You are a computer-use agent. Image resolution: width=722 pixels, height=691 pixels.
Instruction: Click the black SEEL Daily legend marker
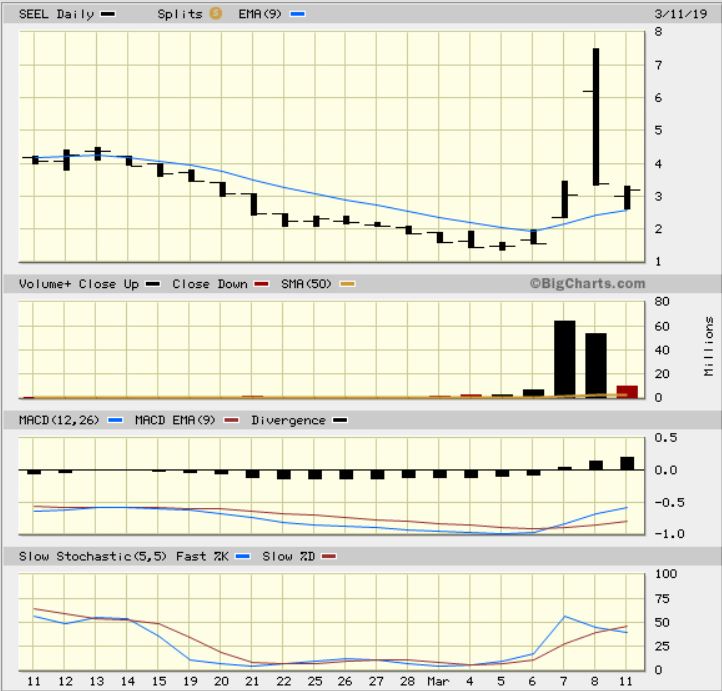coord(109,14)
